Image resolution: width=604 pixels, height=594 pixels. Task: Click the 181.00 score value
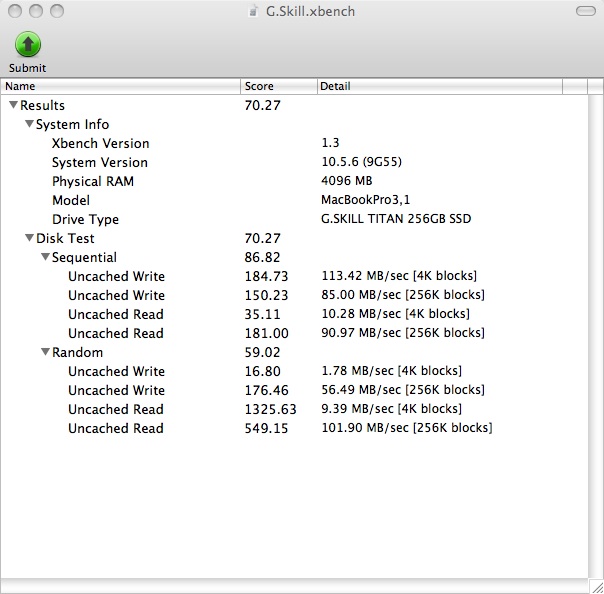pos(267,333)
